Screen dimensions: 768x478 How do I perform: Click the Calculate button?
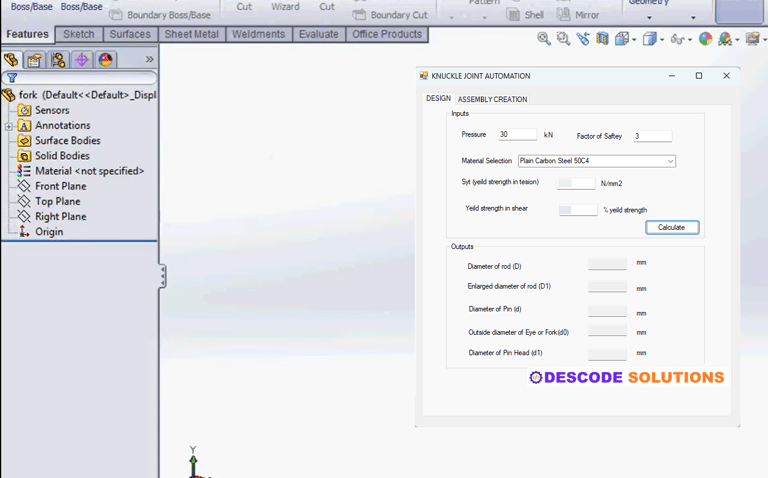click(x=672, y=227)
